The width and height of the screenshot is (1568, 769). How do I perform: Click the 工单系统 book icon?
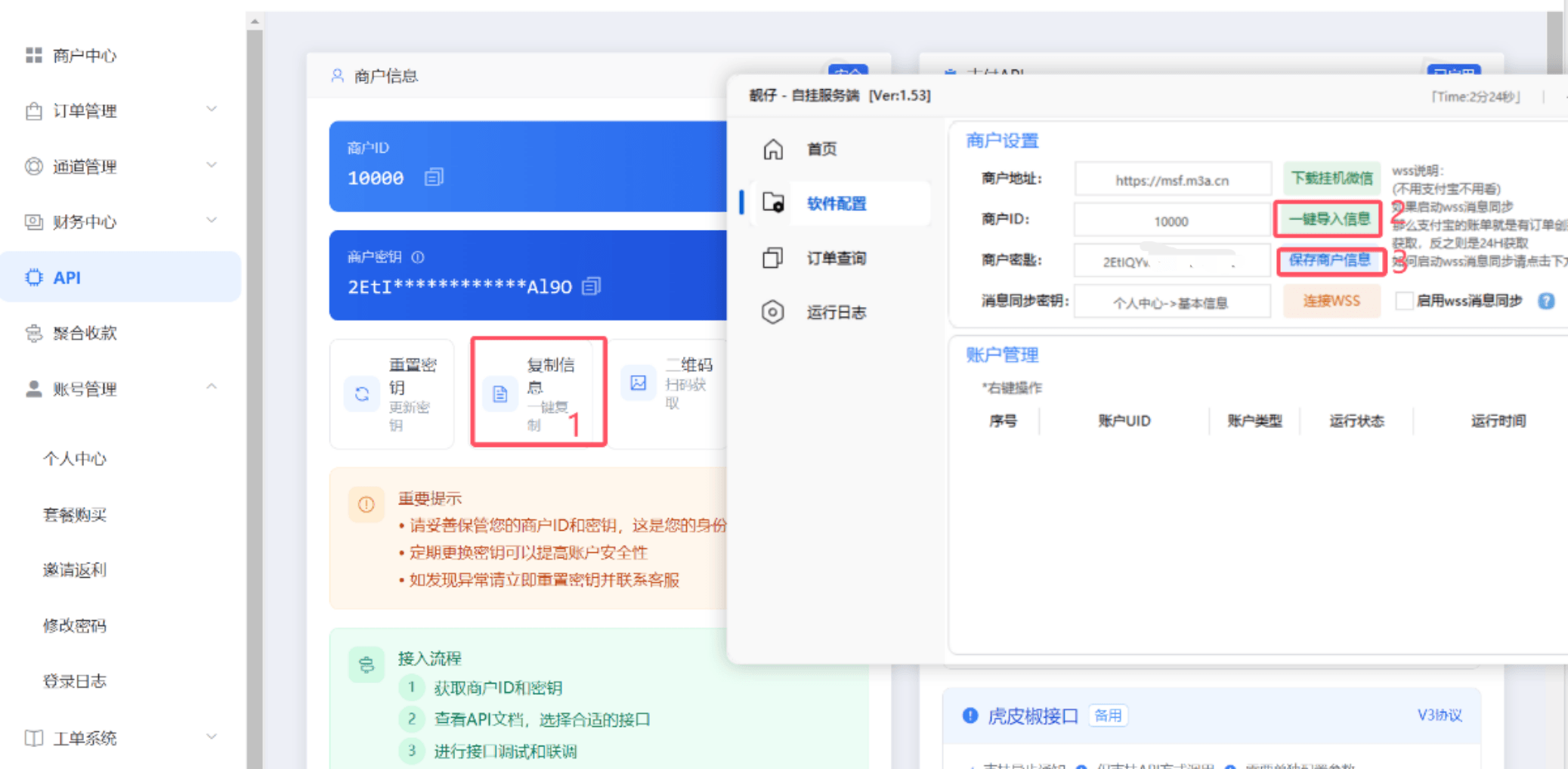[x=34, y=737]
